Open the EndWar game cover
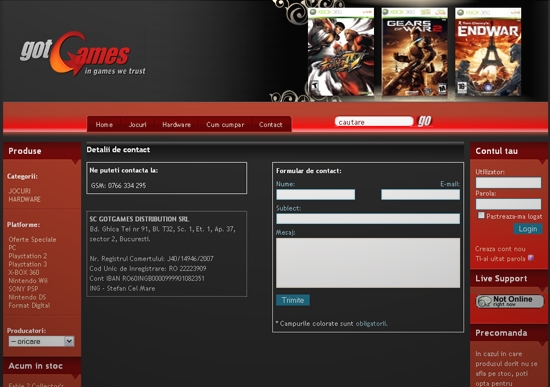Screen dimensions: 550x387 click(488, 52)
